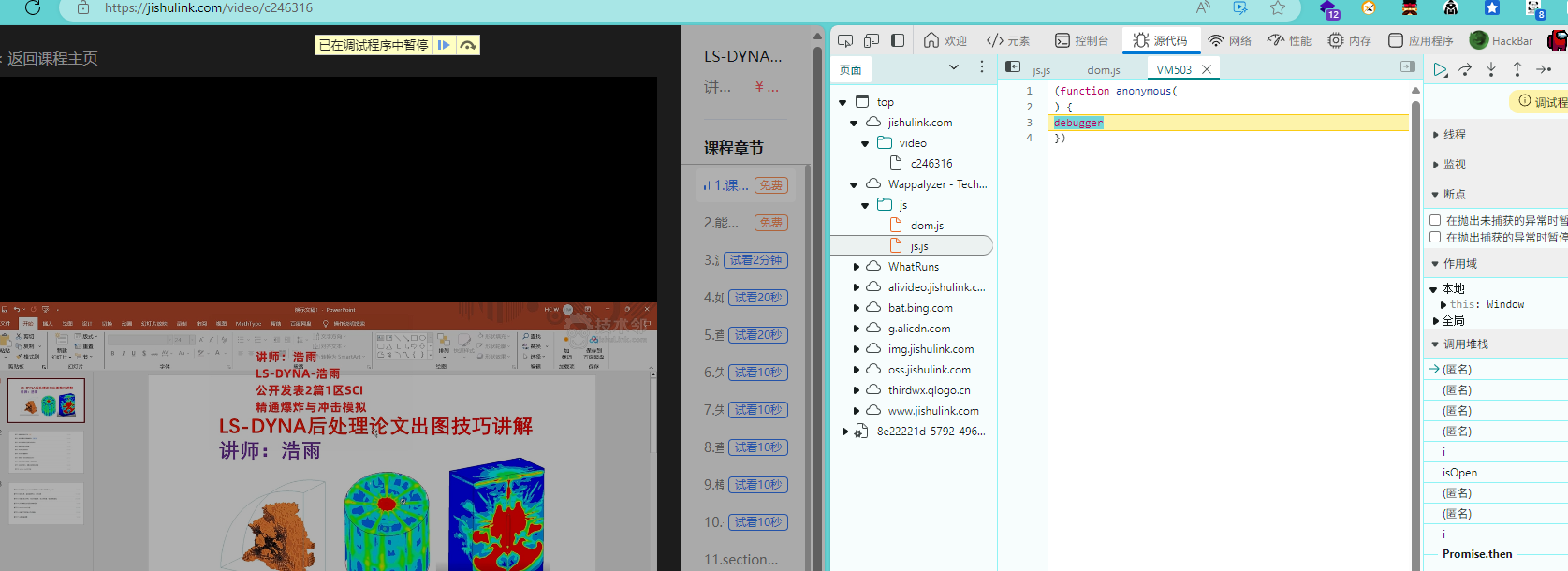1568x571 pixels.
Task: Open the 内存 memory tab
Action: [x=1350, y=40]
